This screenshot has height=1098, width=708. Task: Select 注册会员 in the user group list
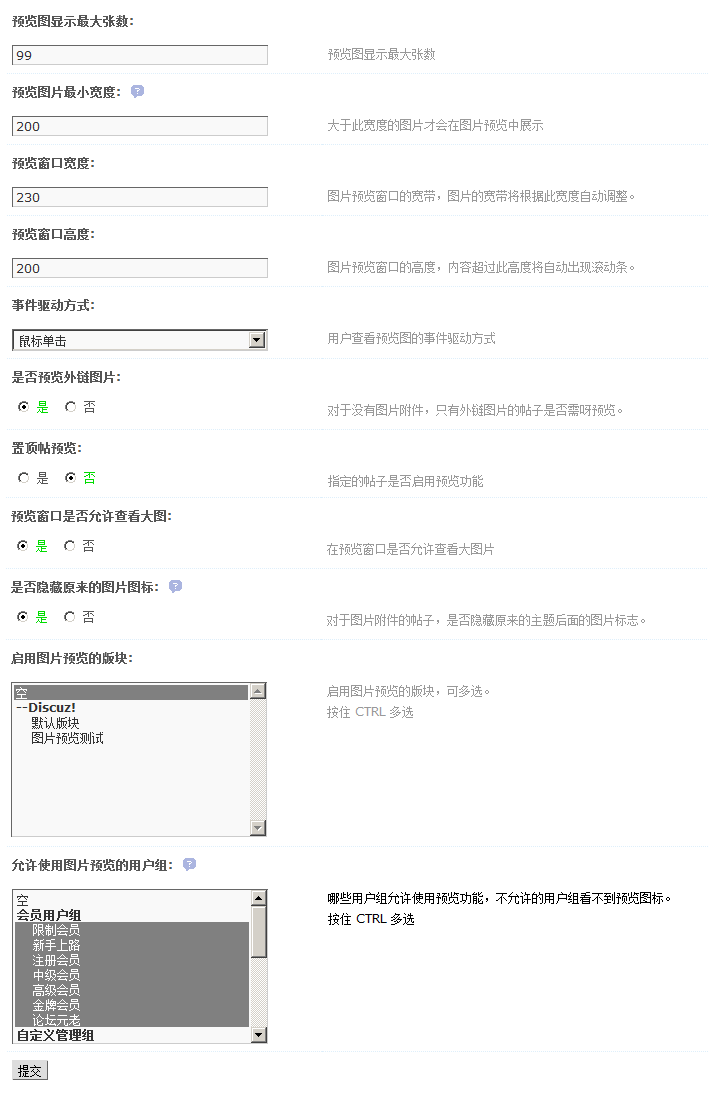coord(131,960)
